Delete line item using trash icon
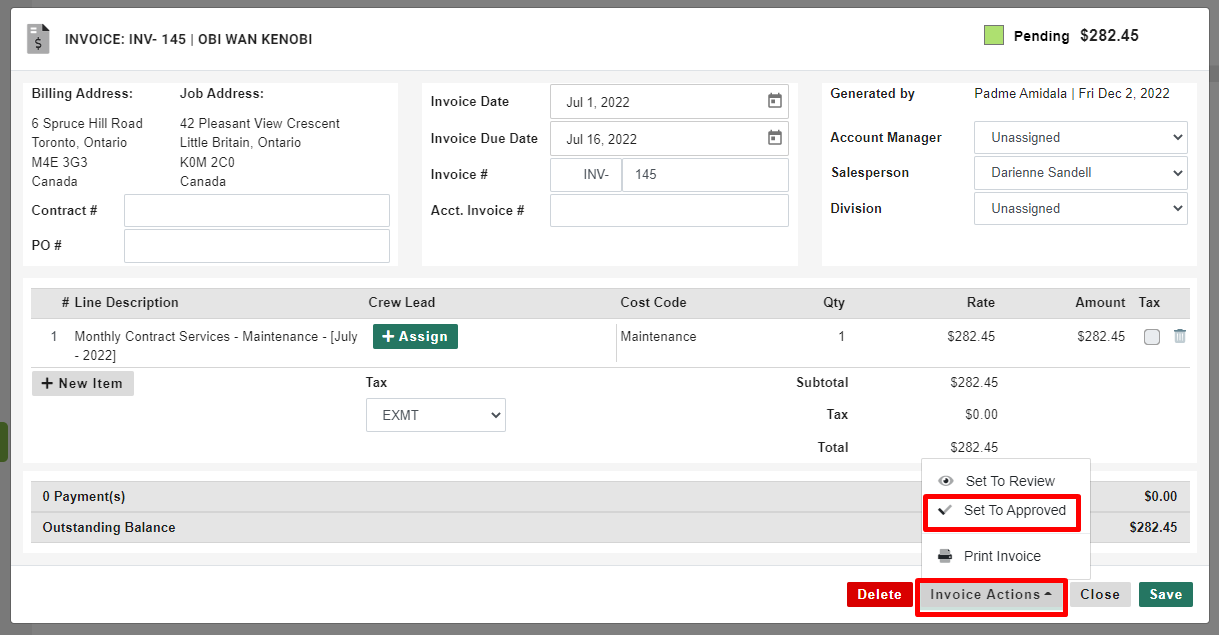1219x635 pixels. point(1180,337)
